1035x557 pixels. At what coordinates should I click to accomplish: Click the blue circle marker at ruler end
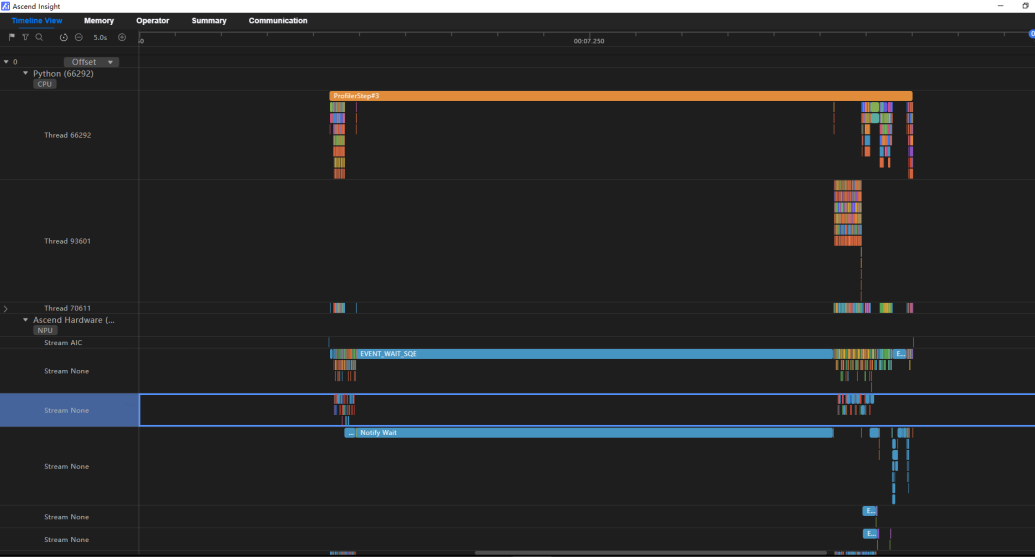(1032, 34)
